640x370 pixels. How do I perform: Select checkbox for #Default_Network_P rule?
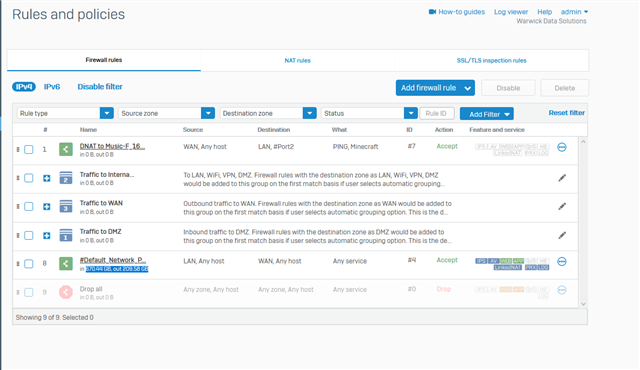click(x=29, y=264)
